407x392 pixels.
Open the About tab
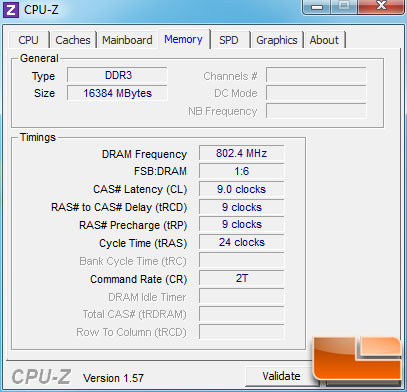(324, 40)
